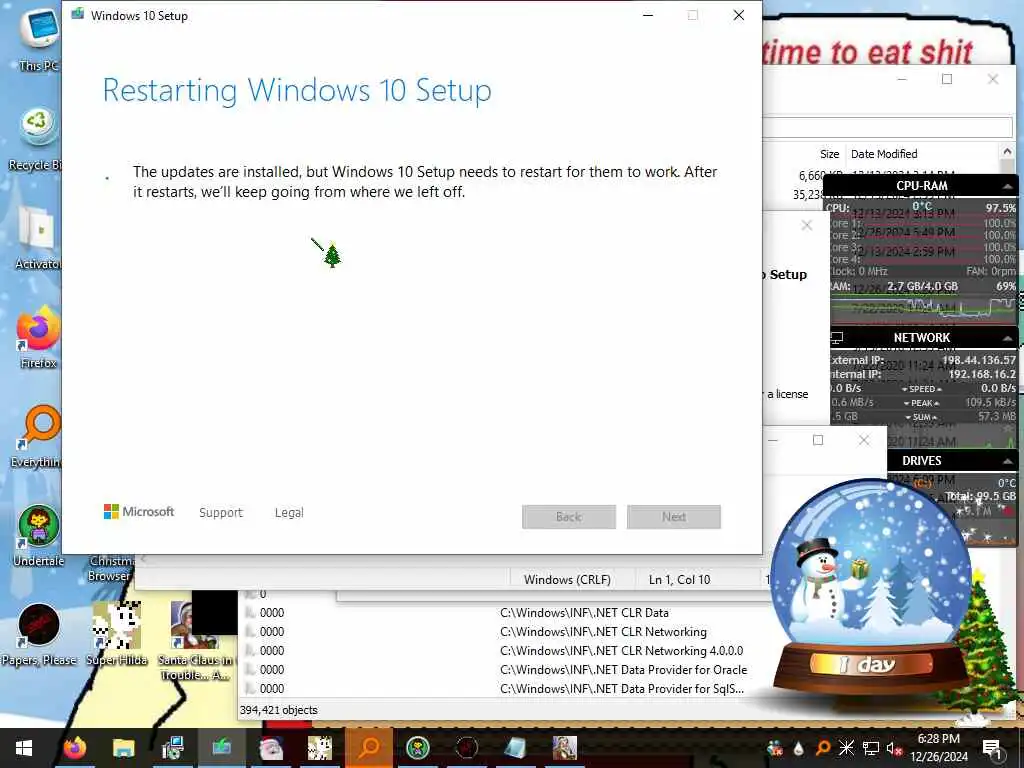This screenshot has width=1024, height=768.
Task: Click the water drop tray icon
Action: pyautogui.click(x=798, y=748)
